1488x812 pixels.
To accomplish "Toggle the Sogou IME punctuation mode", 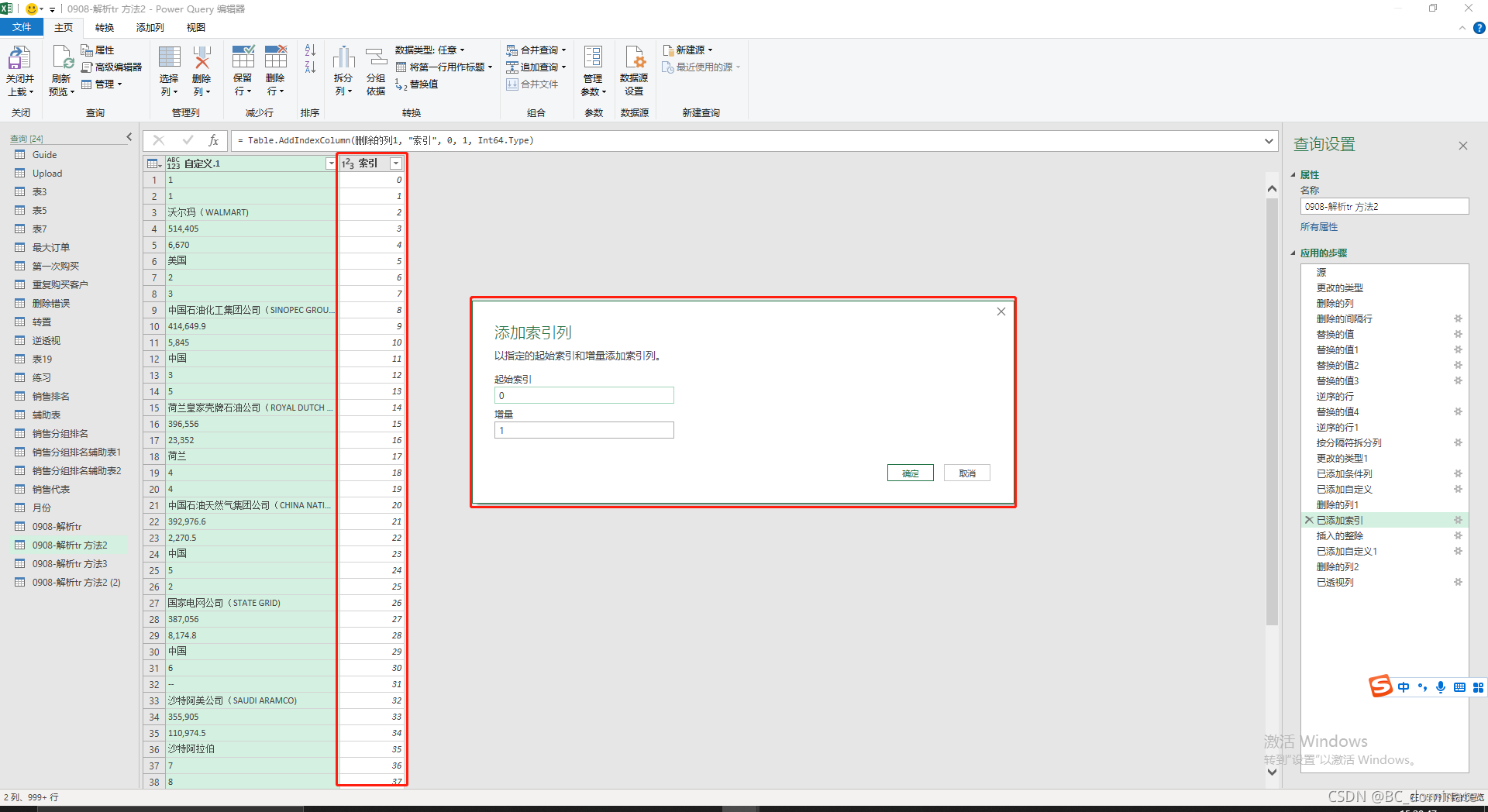I will coord(1422,687).
